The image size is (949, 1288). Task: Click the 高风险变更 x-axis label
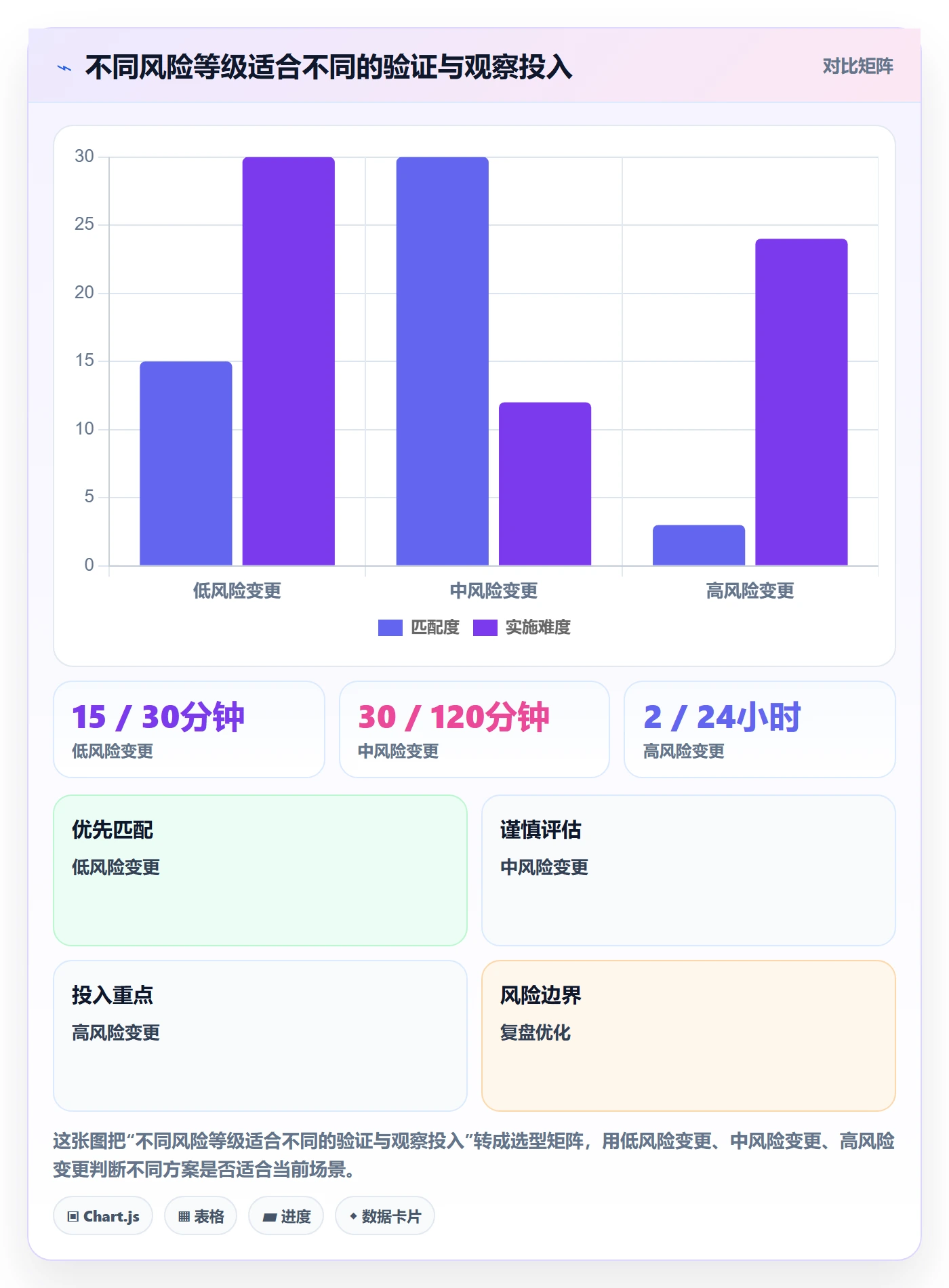click(750, 591)
